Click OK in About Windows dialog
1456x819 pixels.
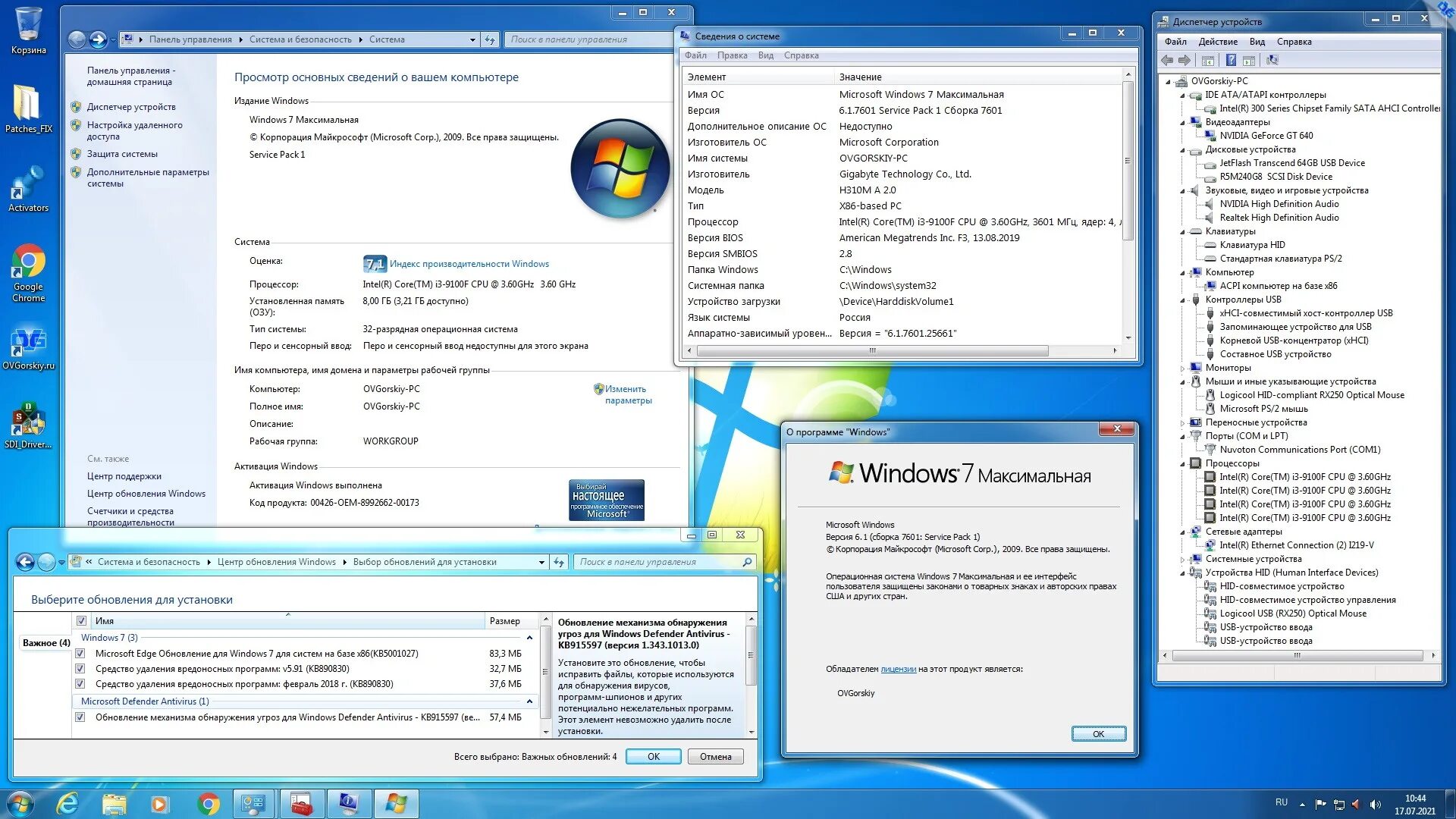click(1097, 734)
